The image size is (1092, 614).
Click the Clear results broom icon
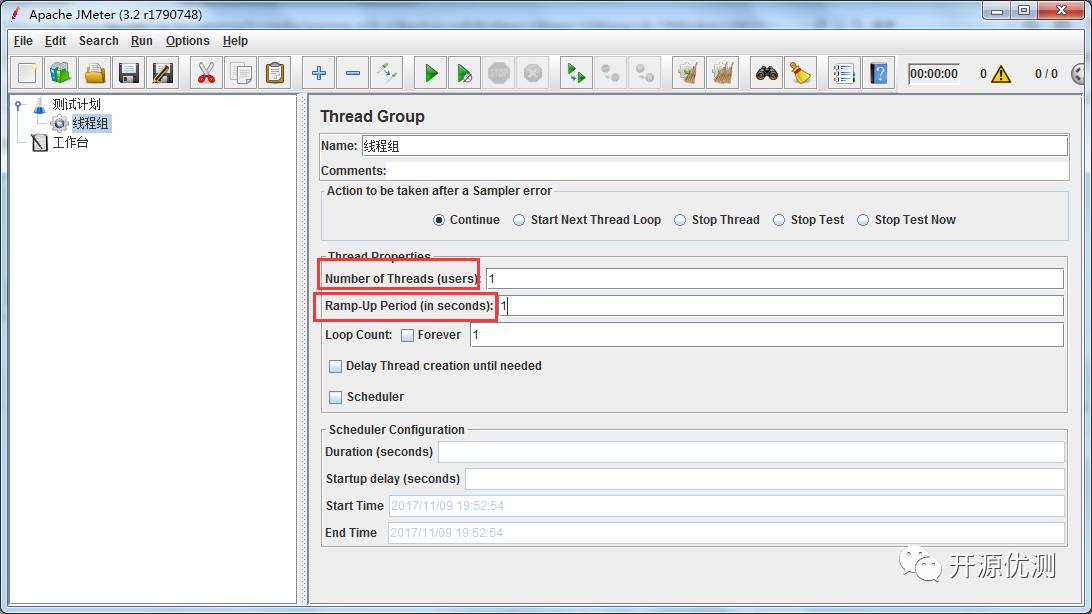pyautogui.click(x=688, y=73)
